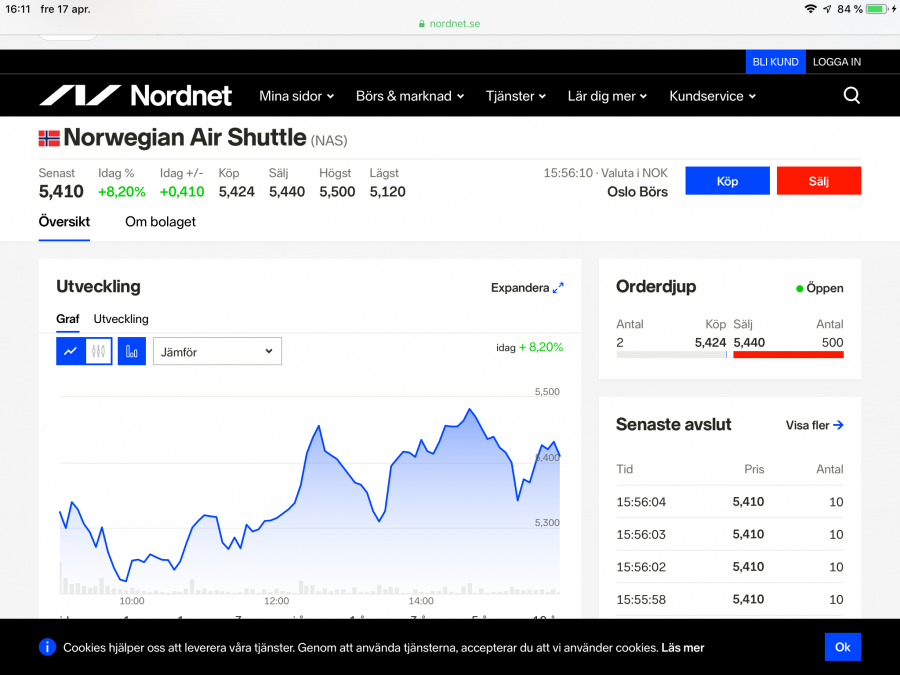This screenshot has height=675, width=900.
Task: Open the Kundservice menu
Action: [712, 96]
